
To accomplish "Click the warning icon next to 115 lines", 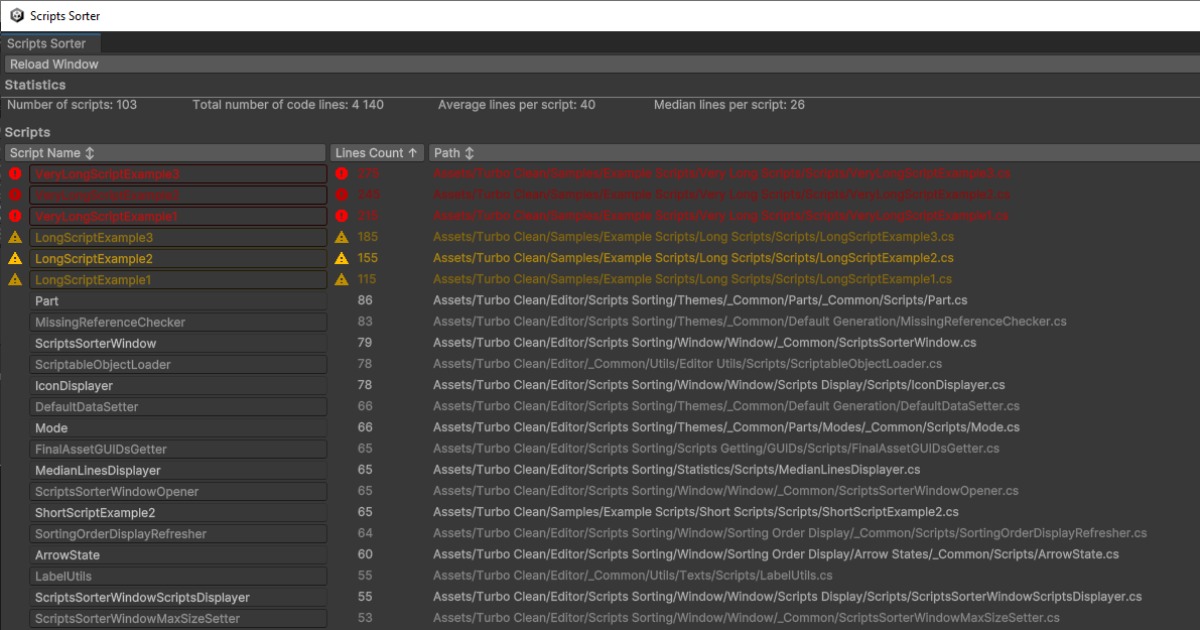I will click(342, 280).
